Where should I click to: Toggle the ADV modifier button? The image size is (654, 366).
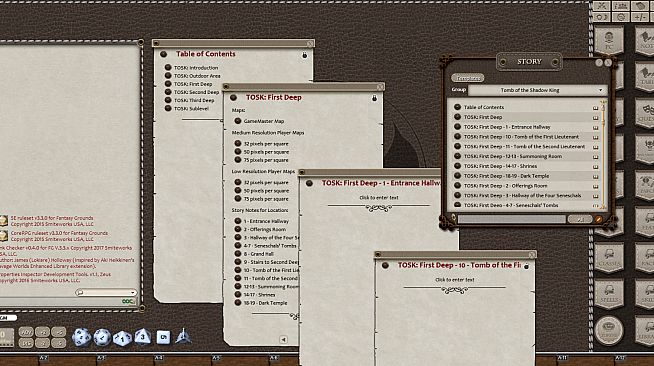click(x=26, y=332)
